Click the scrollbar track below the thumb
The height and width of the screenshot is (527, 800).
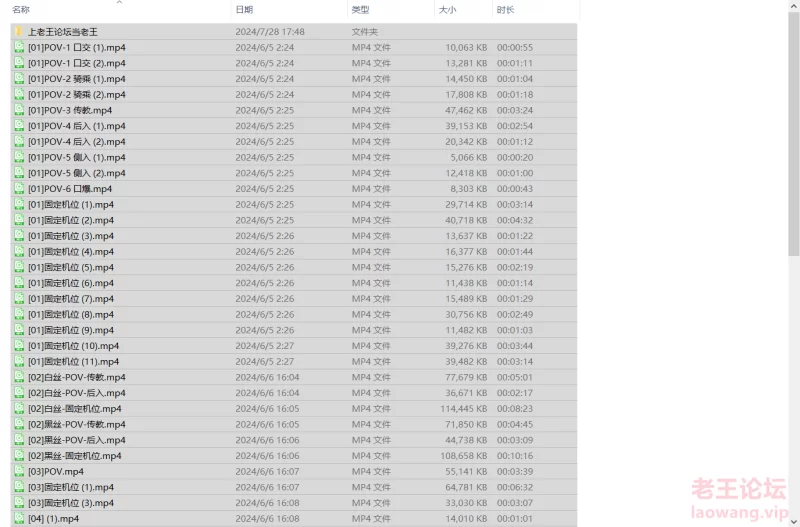(x=793, y=385)
